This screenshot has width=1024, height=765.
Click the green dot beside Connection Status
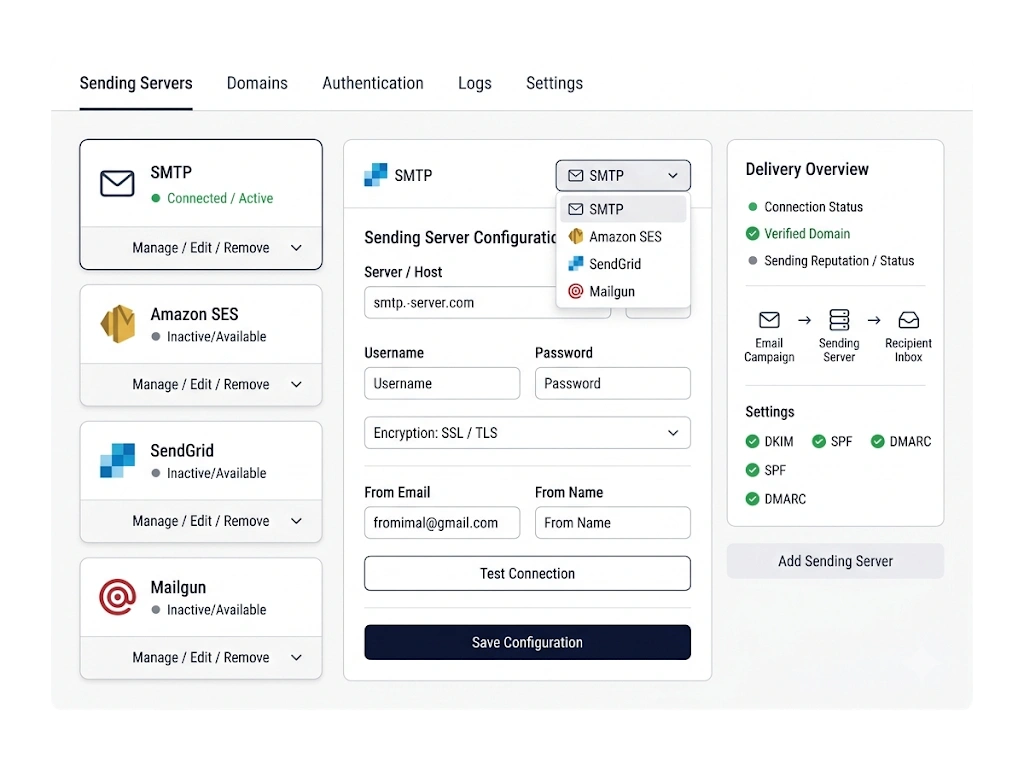click(x=752, y=206)
